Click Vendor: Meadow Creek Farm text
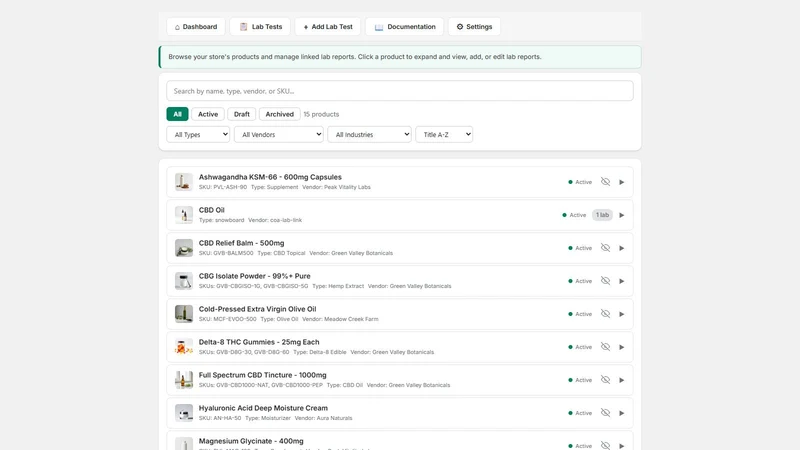The width and height of the screenshot is (800, 450). point(340,319)
